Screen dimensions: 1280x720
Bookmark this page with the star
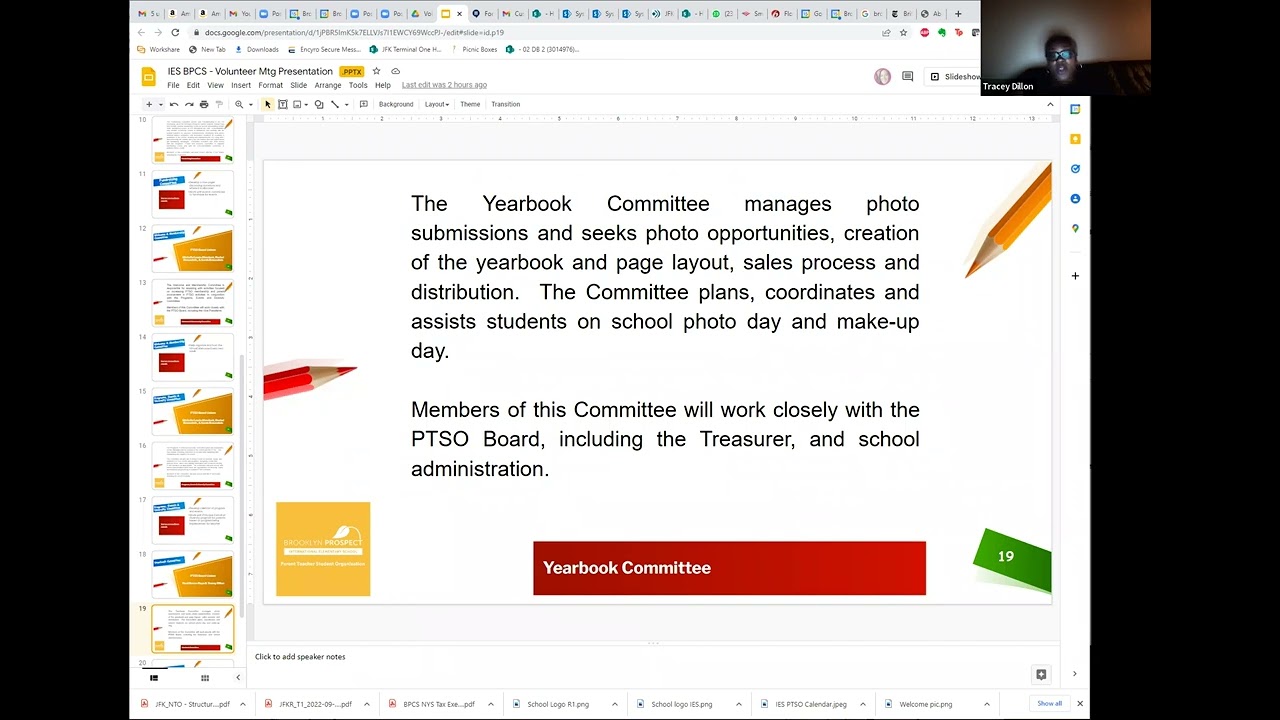click(x=903, y=32)
